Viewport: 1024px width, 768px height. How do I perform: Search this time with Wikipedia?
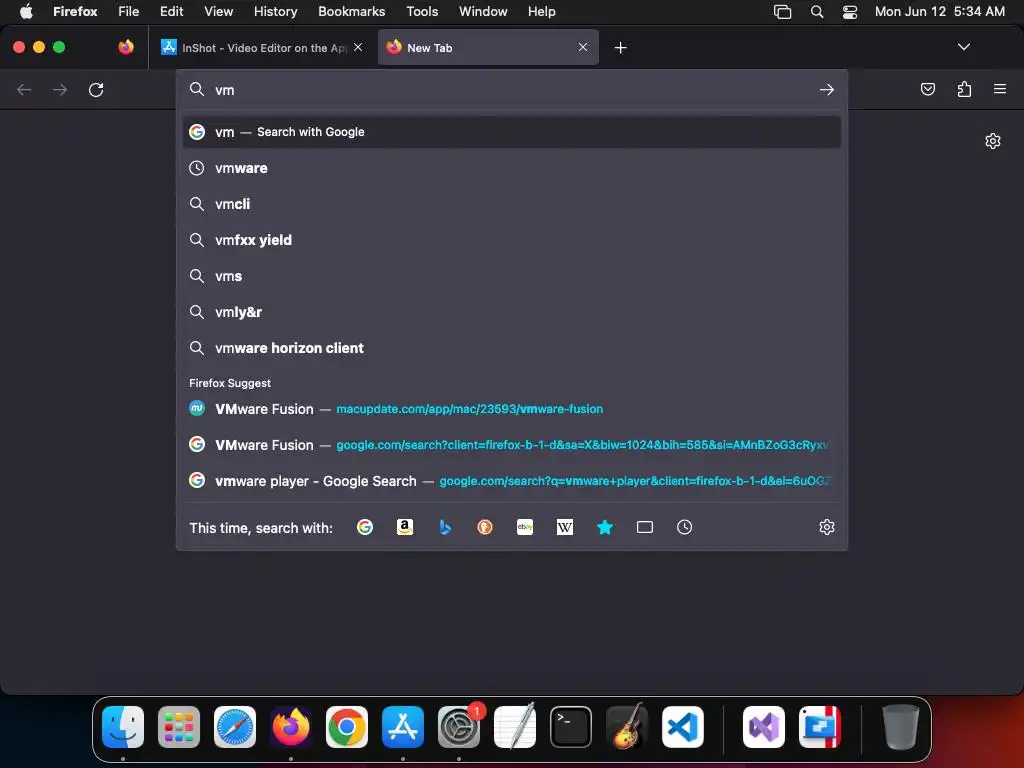click(565, 527)
